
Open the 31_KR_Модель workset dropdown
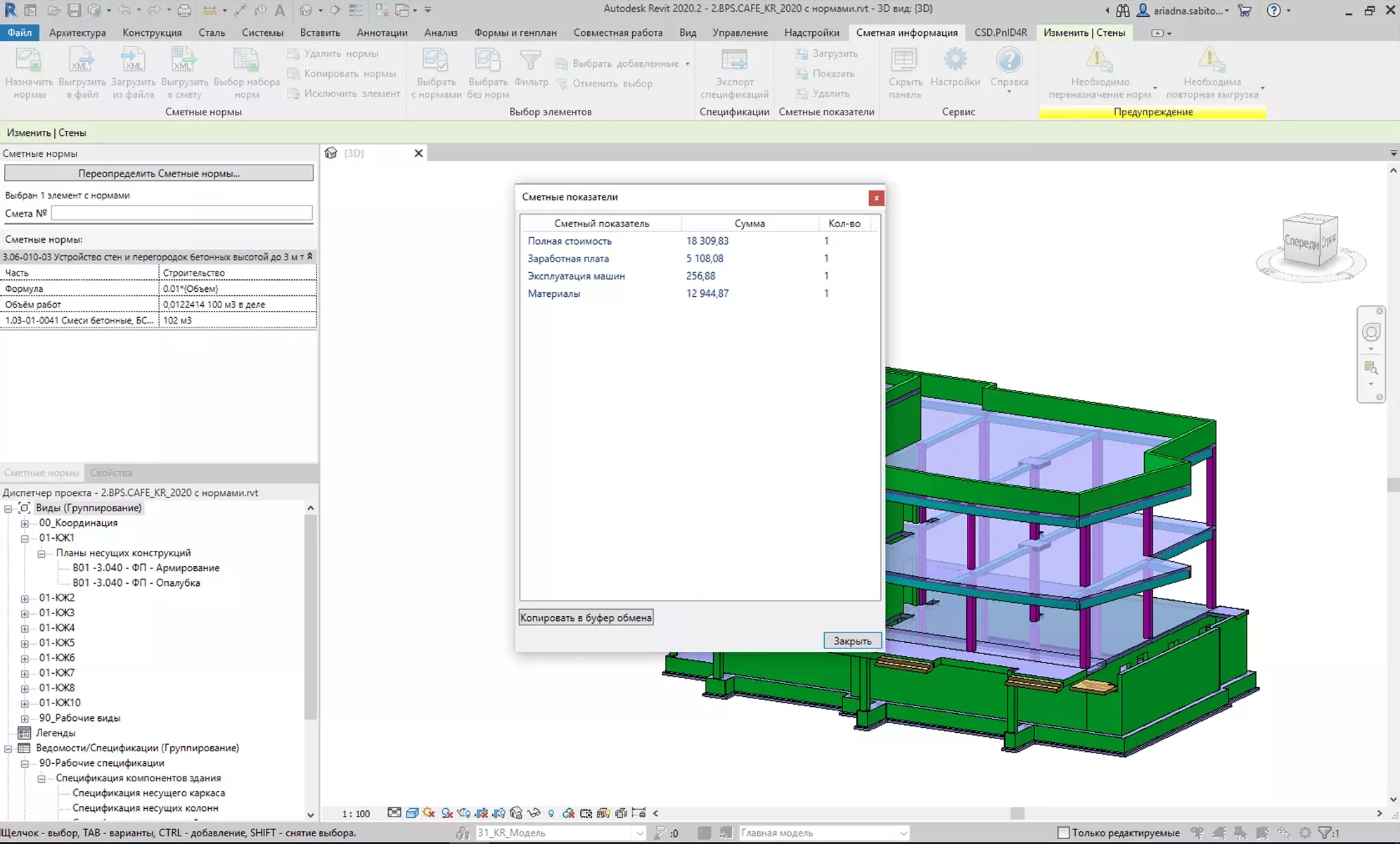tap(639, 833)
